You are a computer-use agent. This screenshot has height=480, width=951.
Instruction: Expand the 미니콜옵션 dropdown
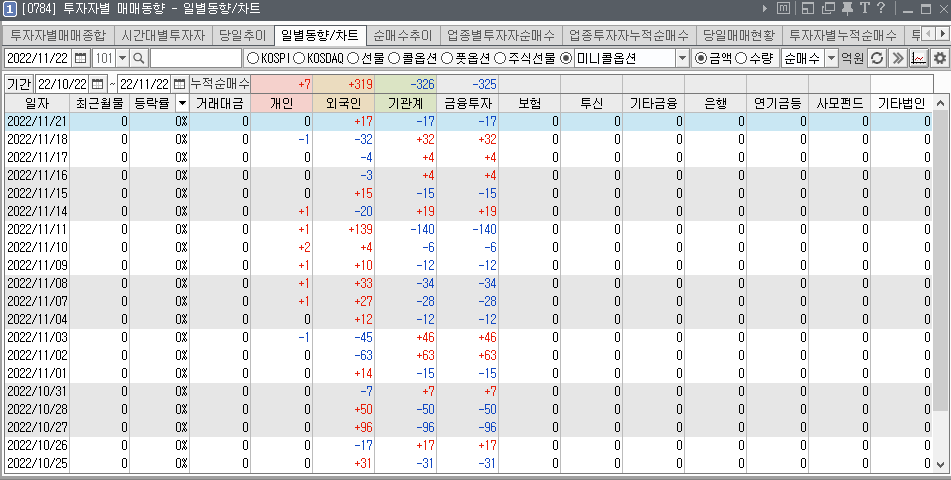pos(682,58)
